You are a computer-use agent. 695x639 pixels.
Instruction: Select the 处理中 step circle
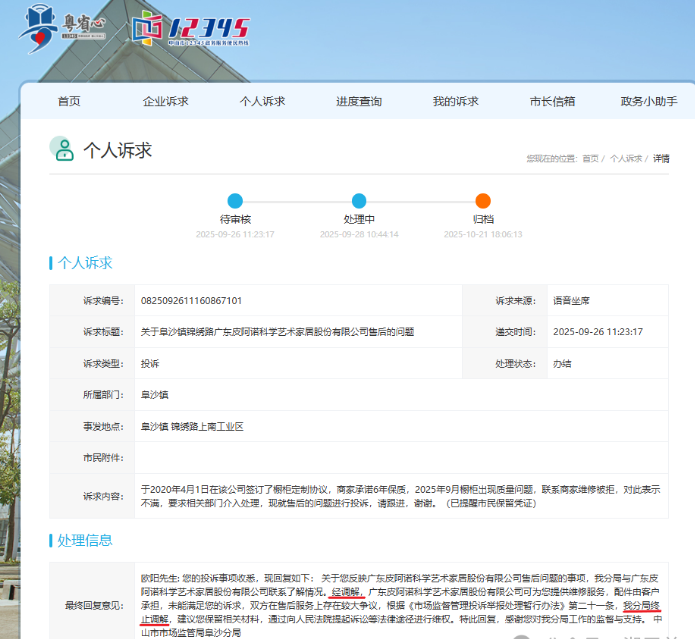coord(359,200)
